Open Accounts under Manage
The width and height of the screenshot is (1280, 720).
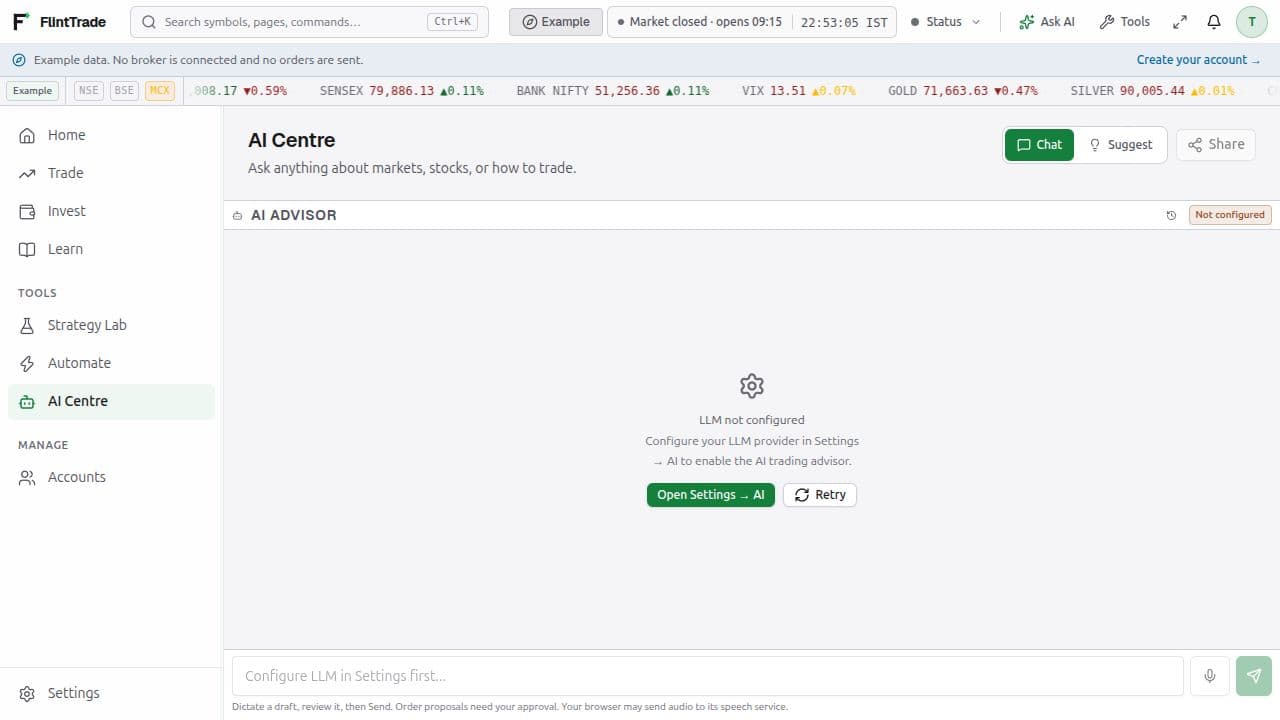111,477
